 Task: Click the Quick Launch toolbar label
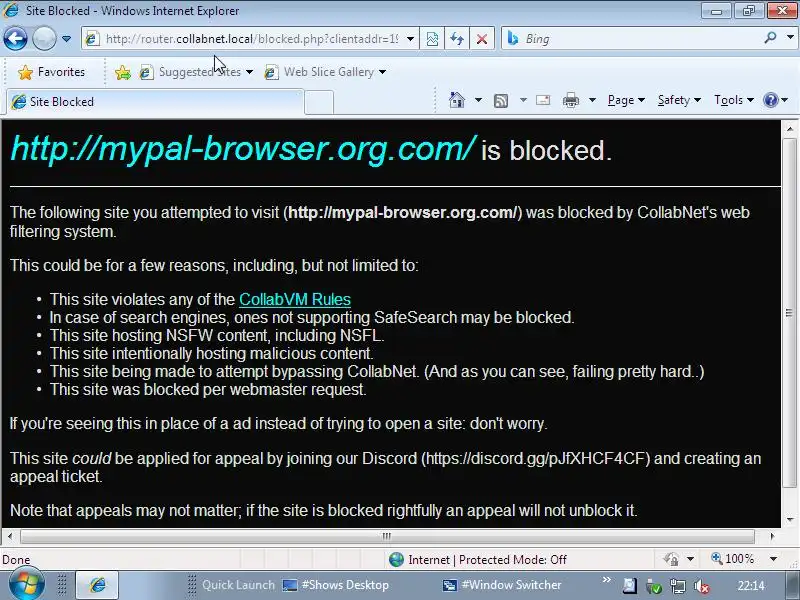tap(238, 585)
